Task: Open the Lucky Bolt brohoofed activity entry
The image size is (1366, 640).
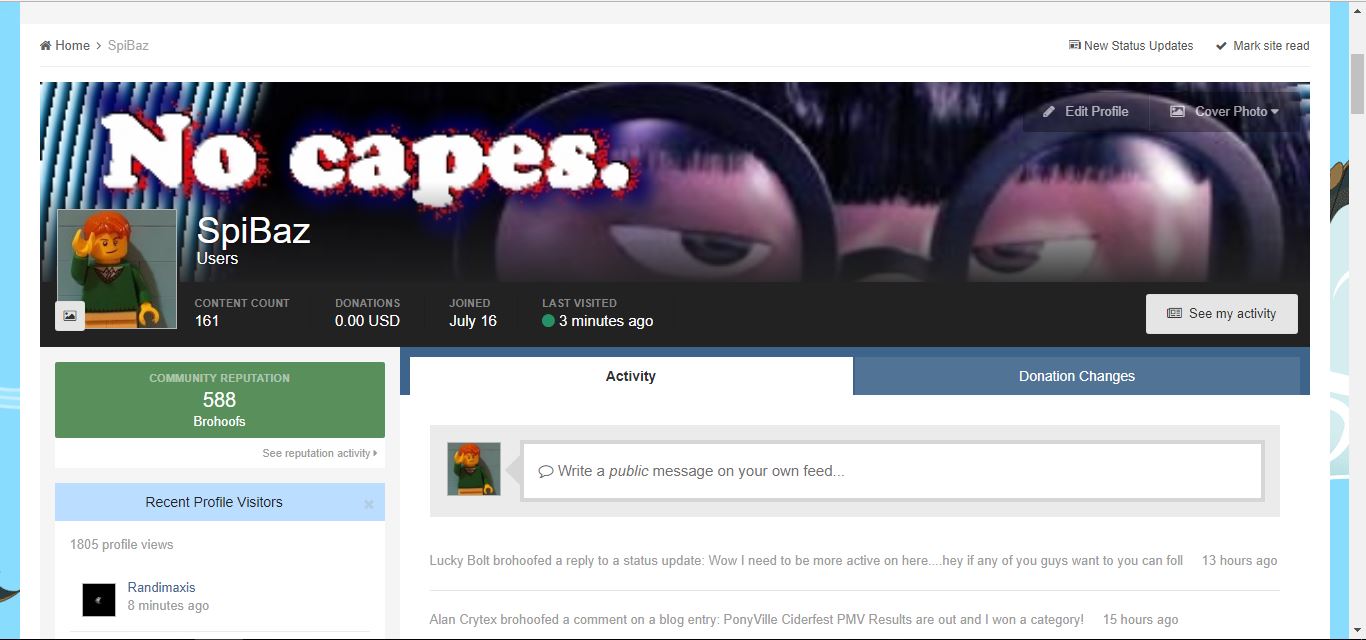Action: pos(806,561)
